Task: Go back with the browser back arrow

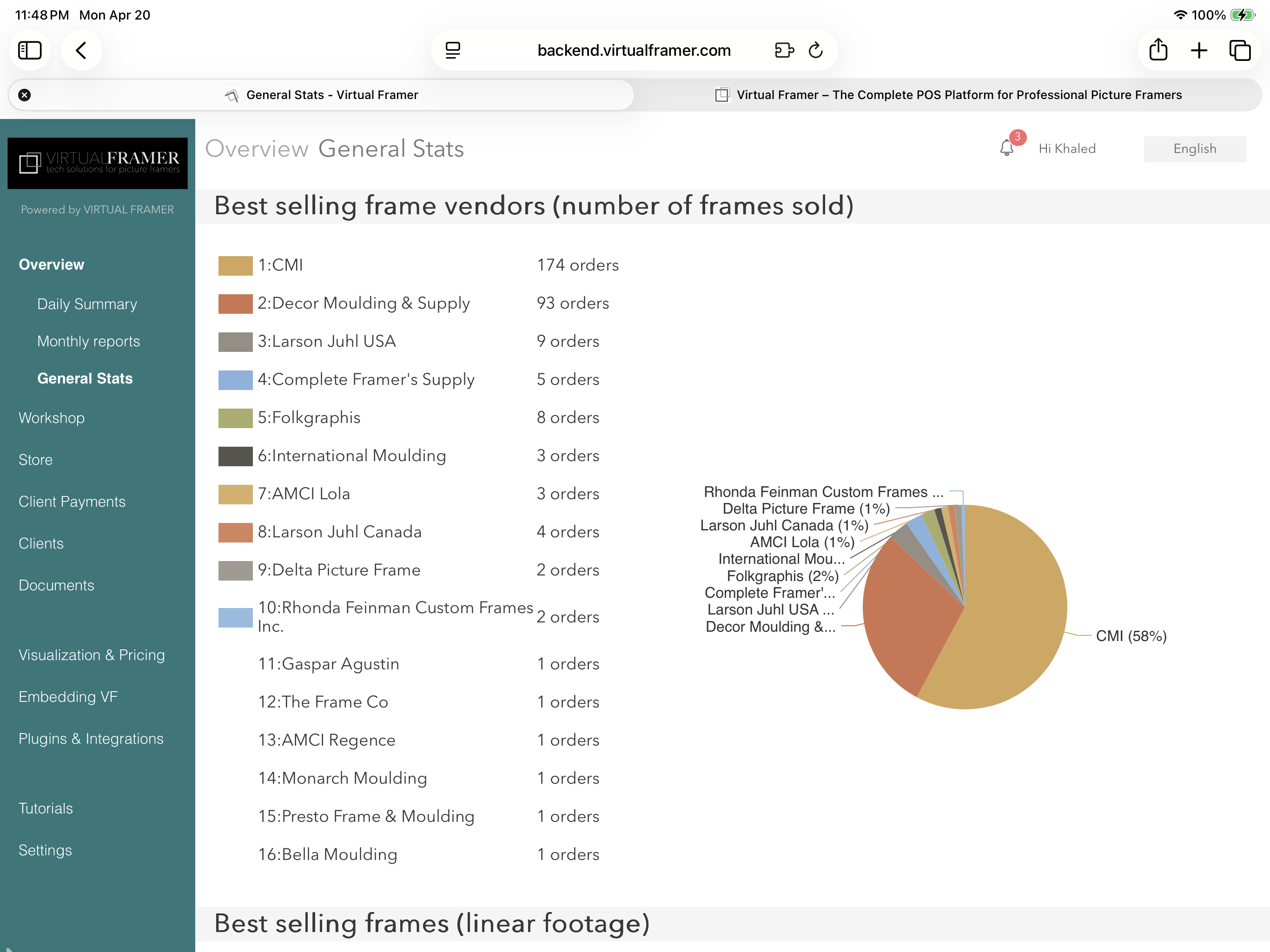Action: coord(81,51)
